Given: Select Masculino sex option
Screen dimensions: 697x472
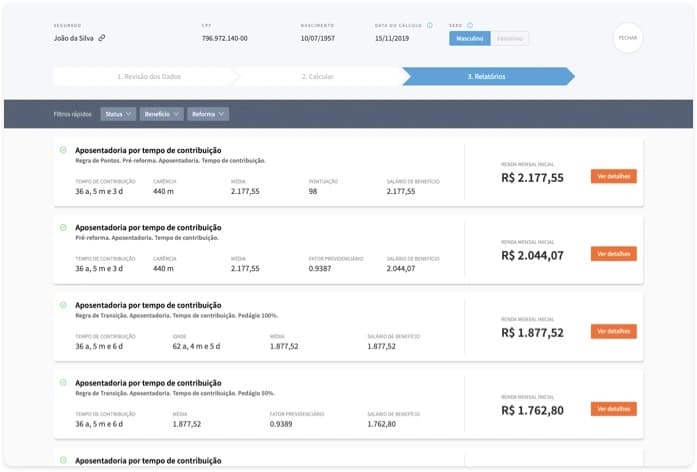Looking at the screenshot, I should coord(469,39).
